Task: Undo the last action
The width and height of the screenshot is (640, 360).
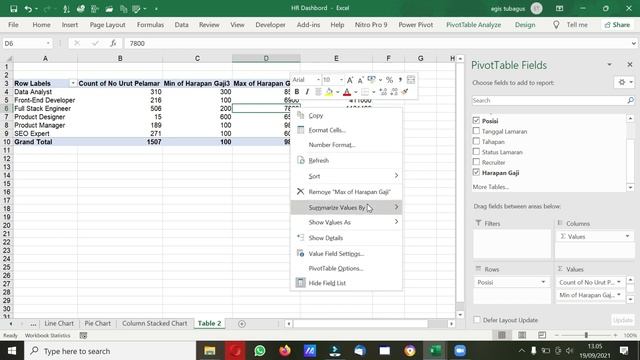Action: (28, 9)
